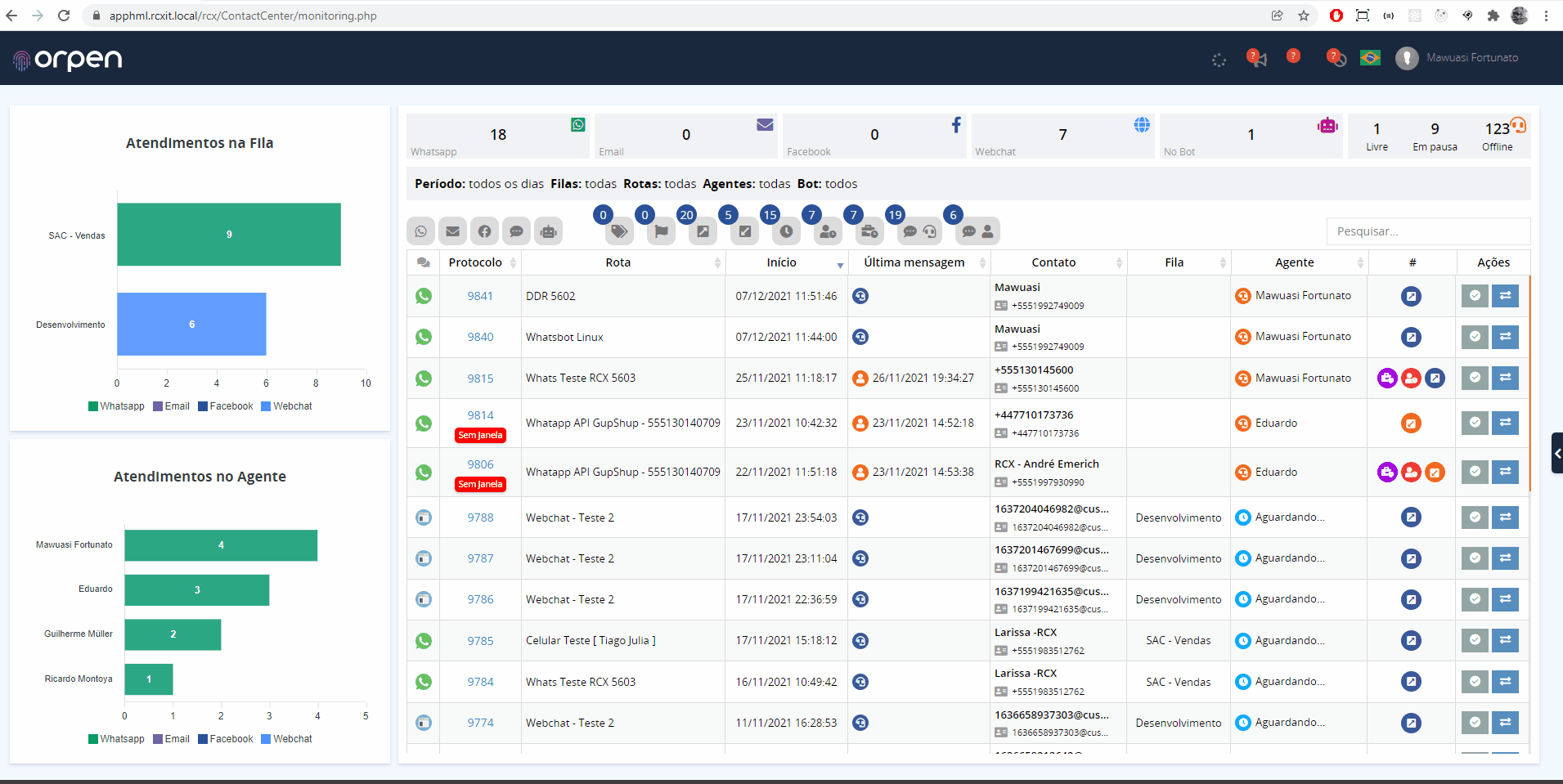Click orange icon in row 9814
This screenshot has width=1563, height=784.
1411,423
